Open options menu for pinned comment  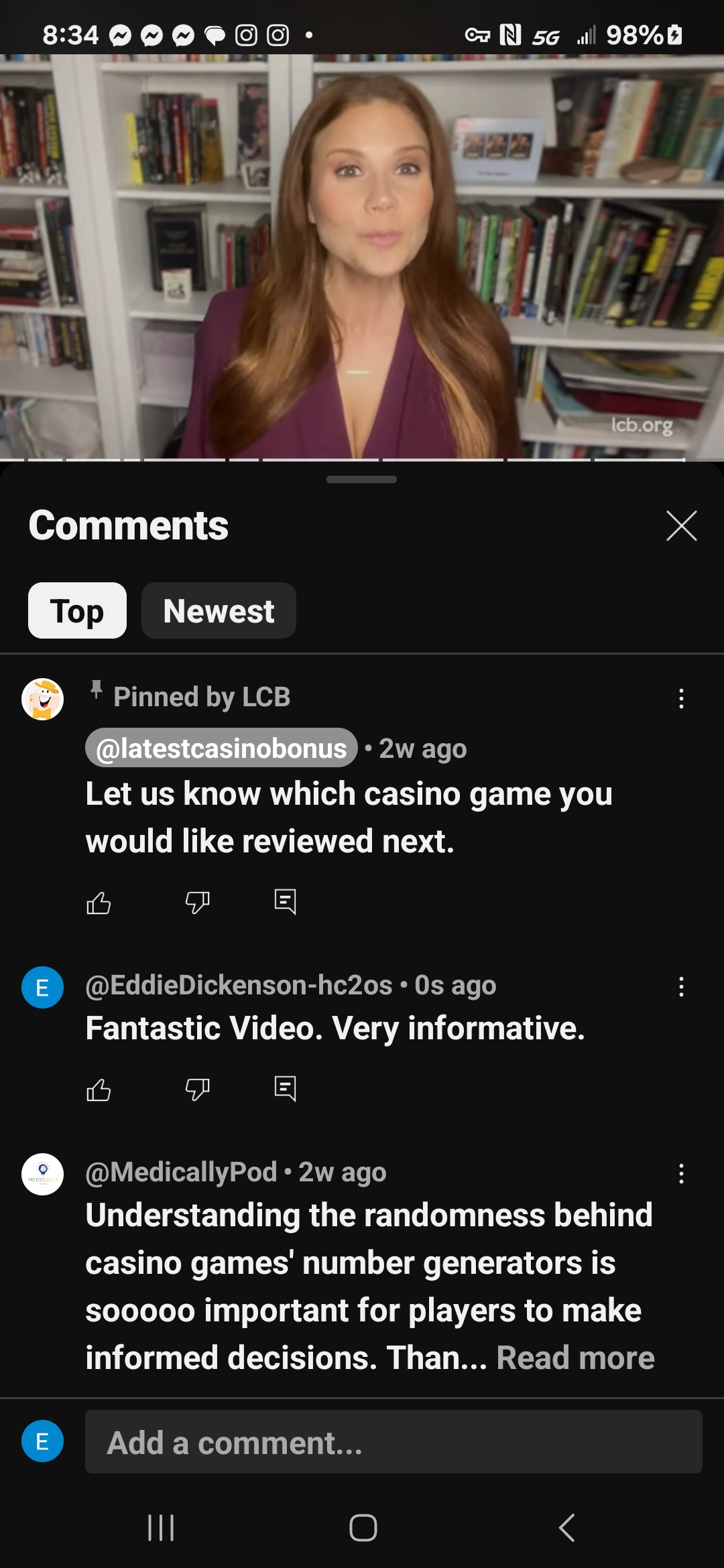(681, 698)
